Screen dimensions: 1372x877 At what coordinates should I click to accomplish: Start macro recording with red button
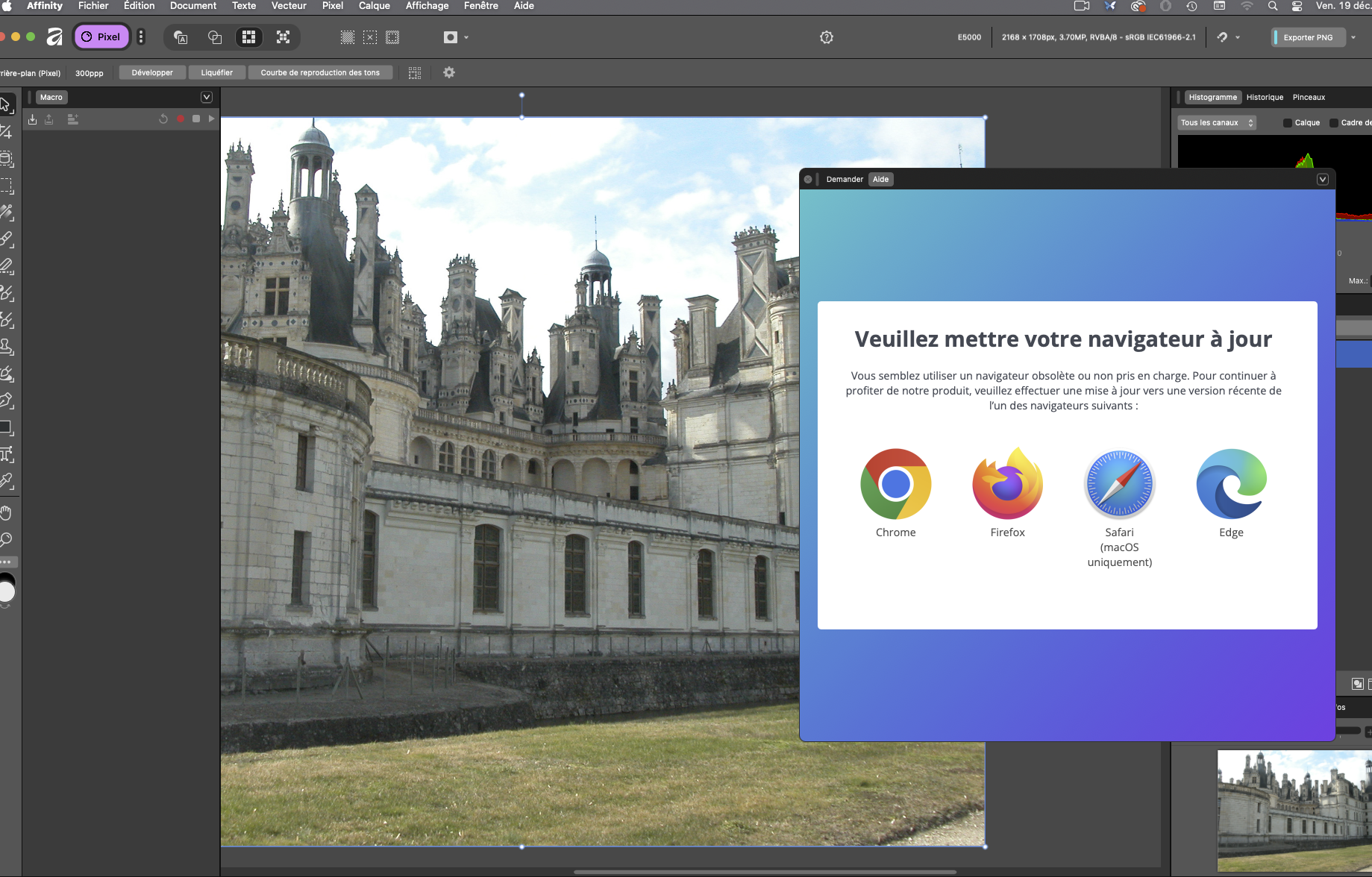click(x=181, y=119)
